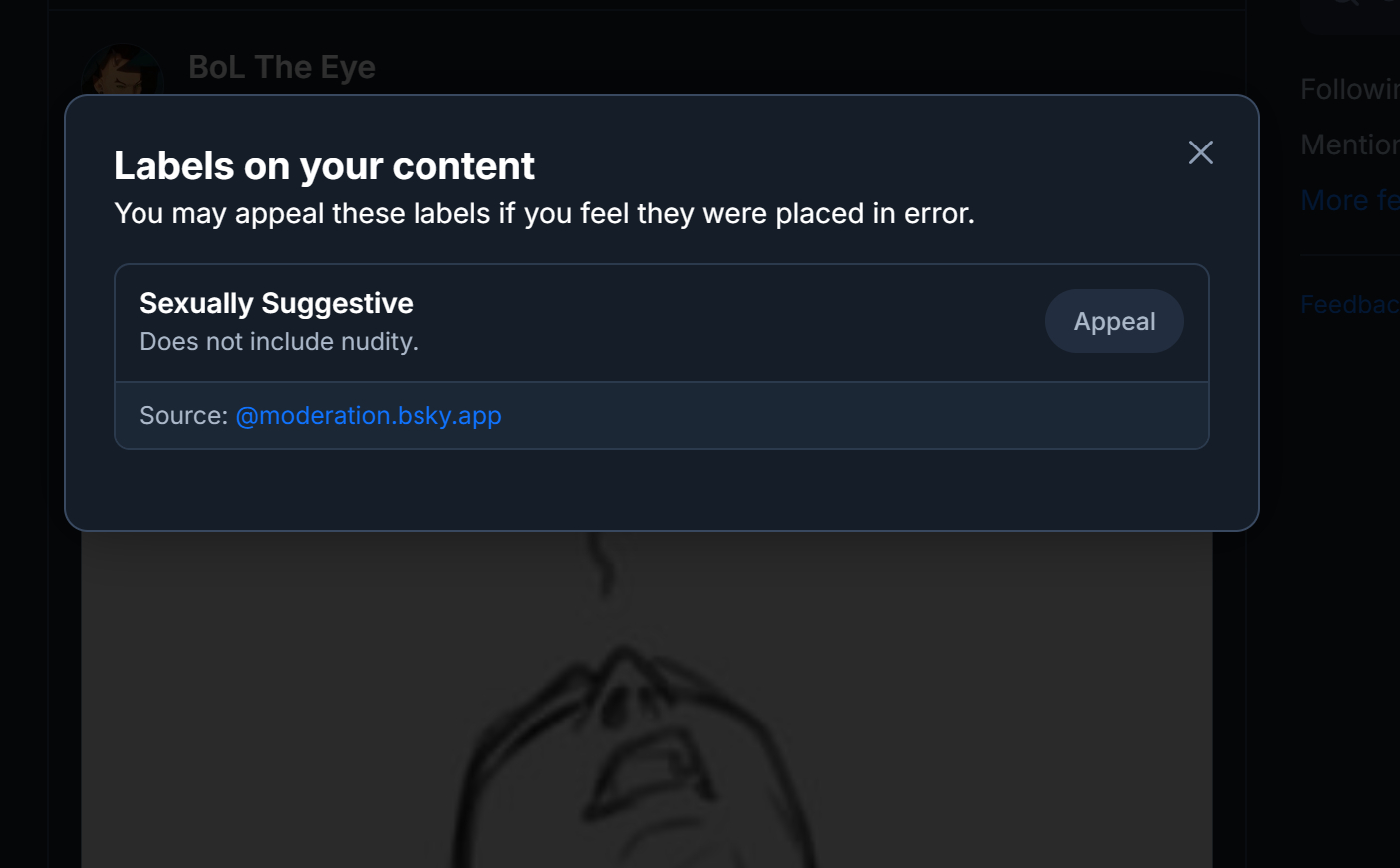The width and height of the screenshot is (1400, 868).
Task: Click the "Source:" label text
Action: coord(184,415)
